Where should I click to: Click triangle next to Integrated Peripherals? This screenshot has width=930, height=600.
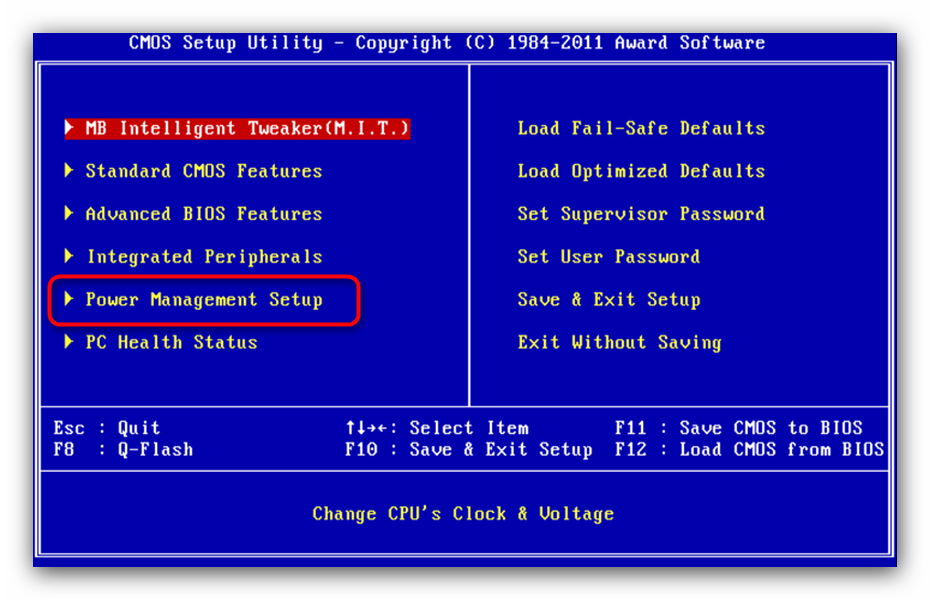coord(69,256)
